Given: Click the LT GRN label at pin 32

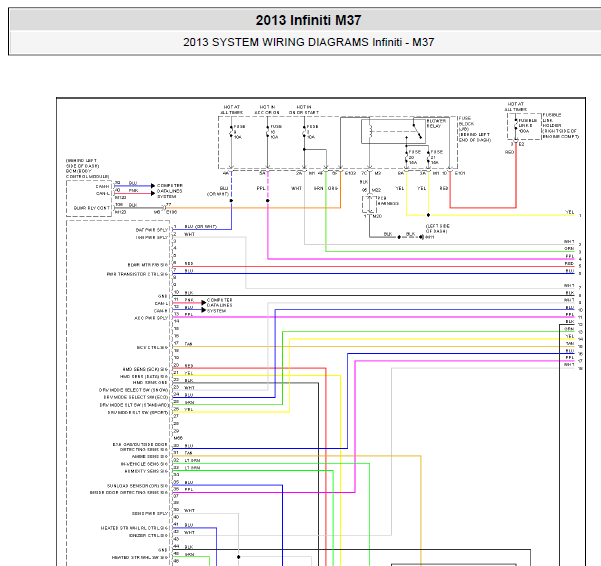Looking at the screenshot, I should pyautogui.click(x=192, y=460).
